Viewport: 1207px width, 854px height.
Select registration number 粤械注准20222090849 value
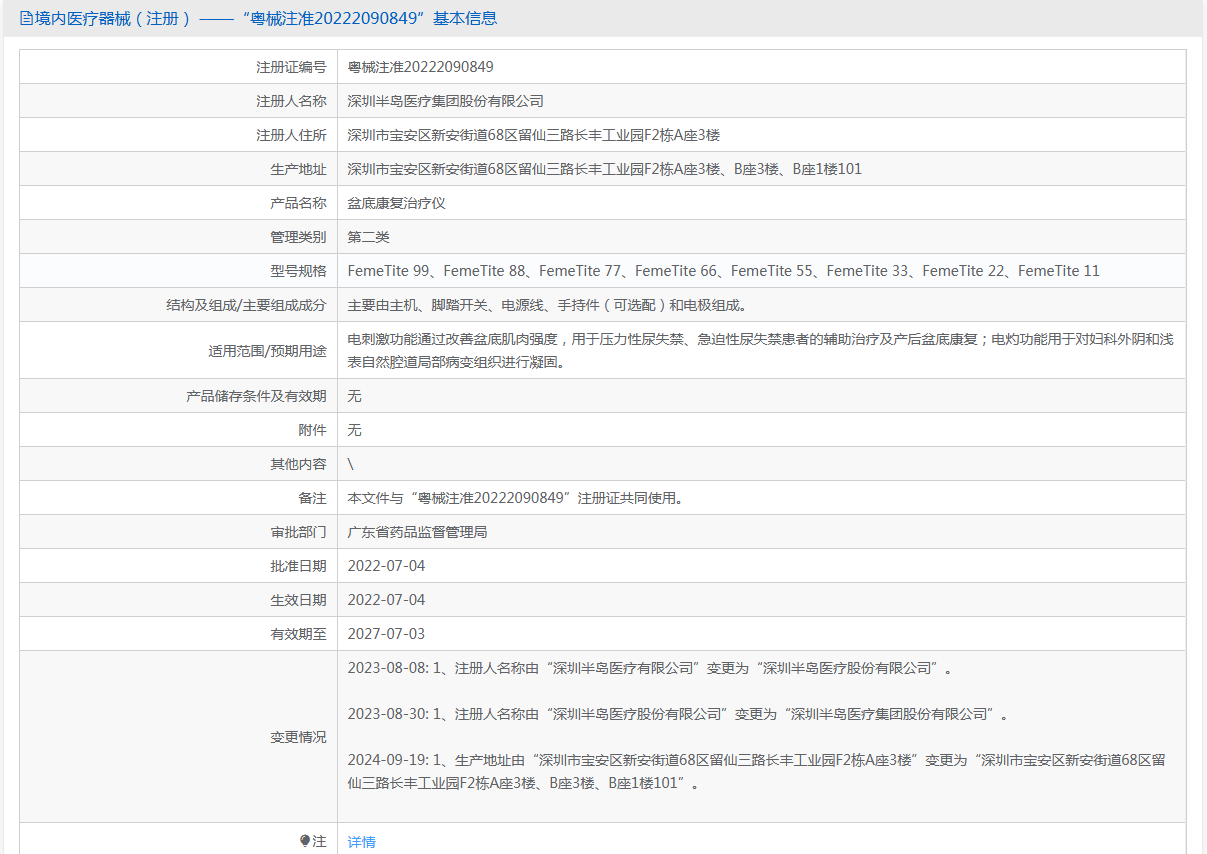tap(420, 67)
